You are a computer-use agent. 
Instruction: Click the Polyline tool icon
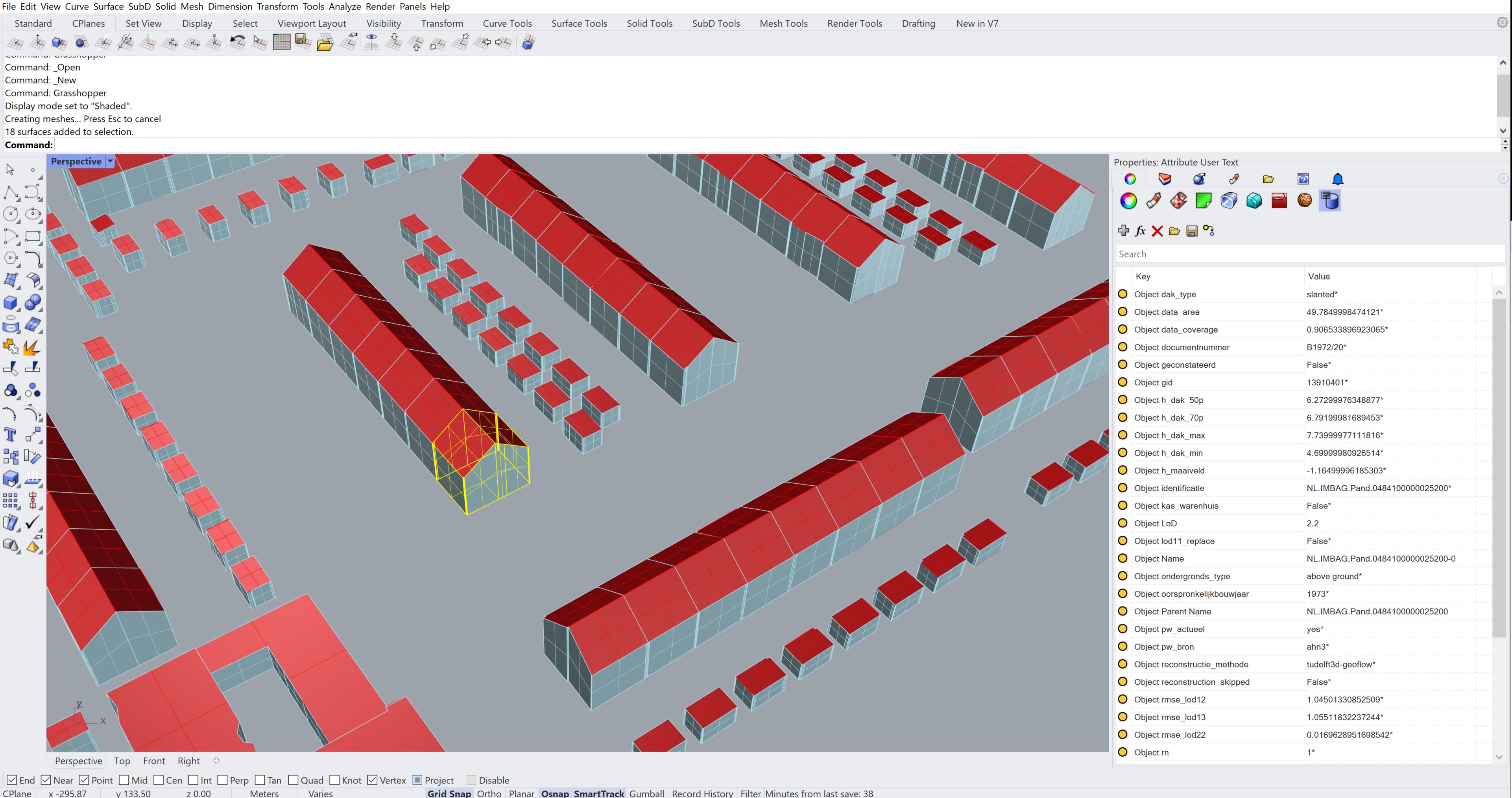point(10,192)
